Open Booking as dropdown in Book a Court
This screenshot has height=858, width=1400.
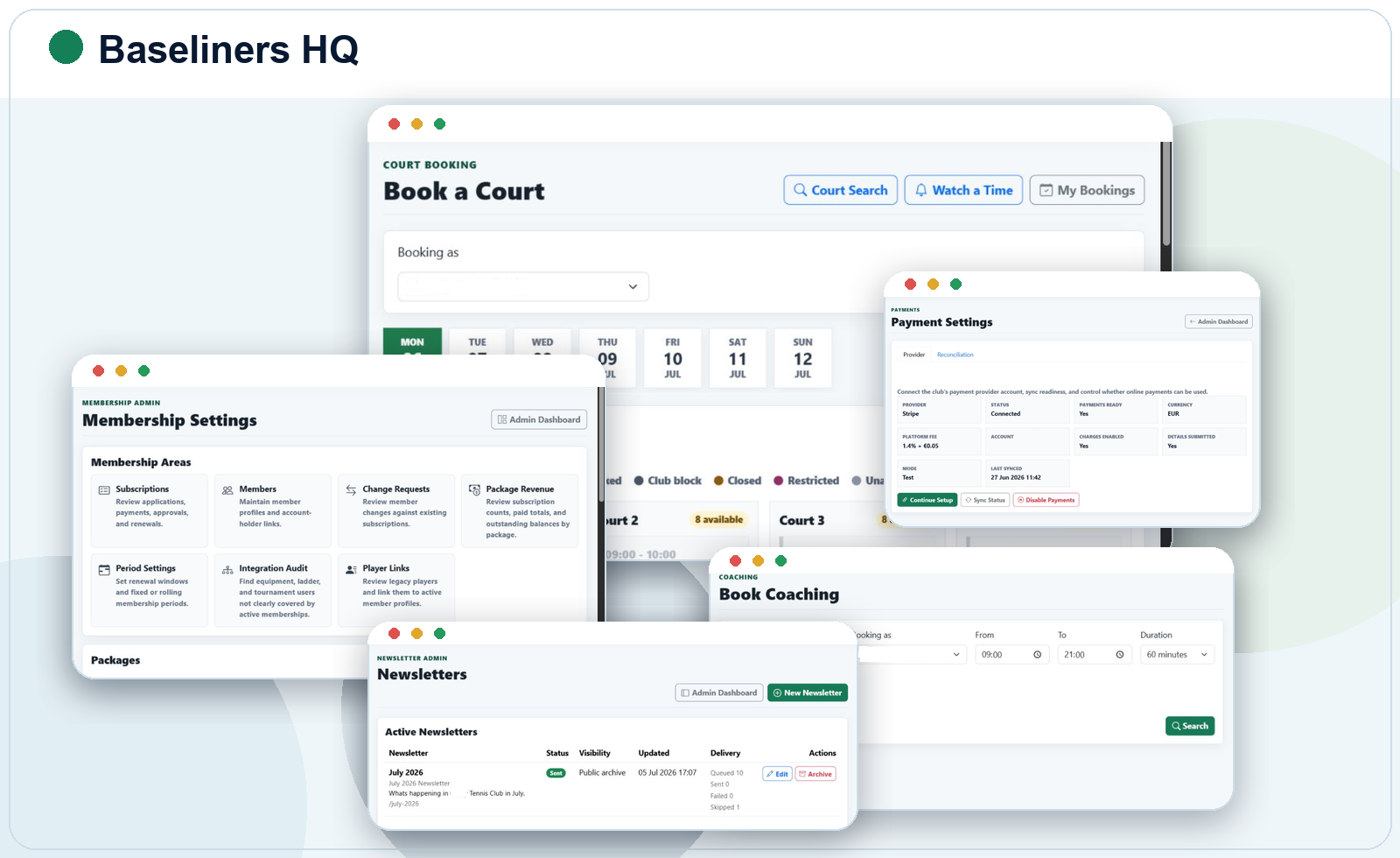[523, 286]
